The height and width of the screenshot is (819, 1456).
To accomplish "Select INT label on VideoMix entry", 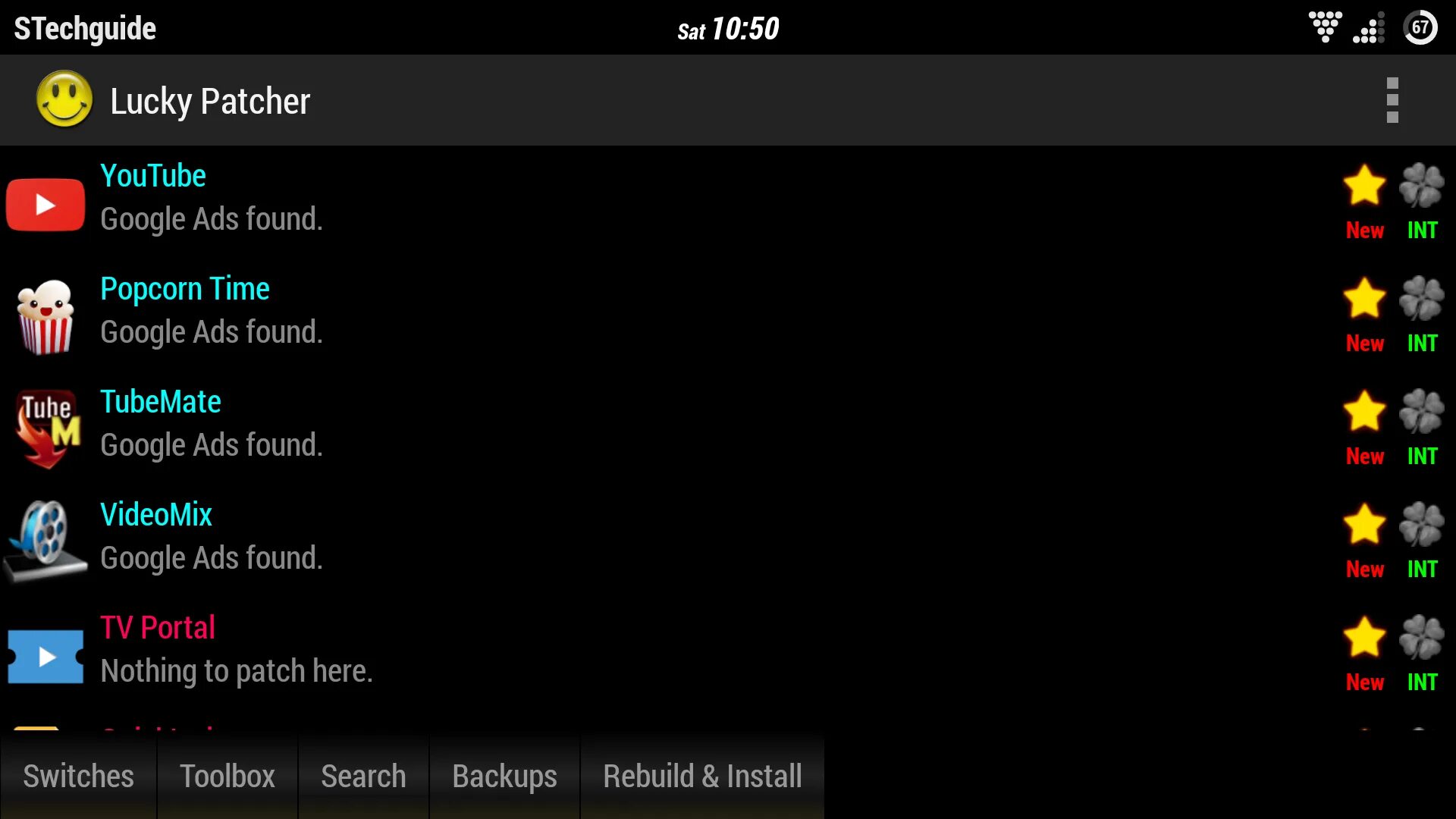I will 1423,568.
